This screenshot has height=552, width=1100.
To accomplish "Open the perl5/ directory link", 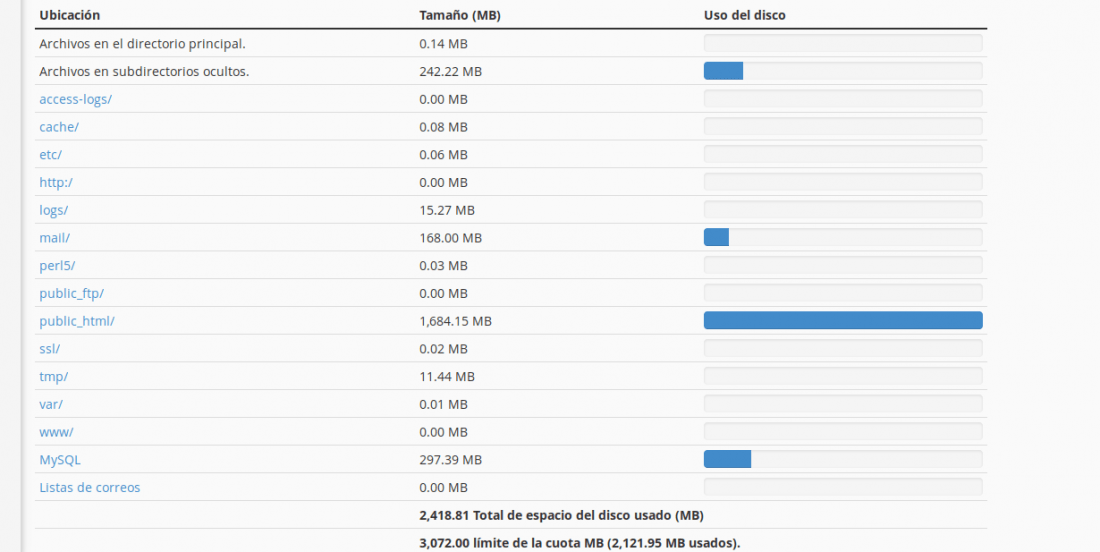I will click(57, 266).
